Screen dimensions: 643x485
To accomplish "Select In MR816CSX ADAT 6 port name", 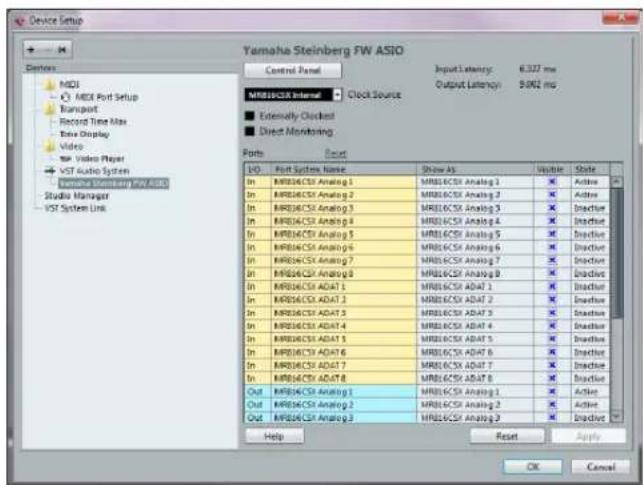I will point(344,352).
